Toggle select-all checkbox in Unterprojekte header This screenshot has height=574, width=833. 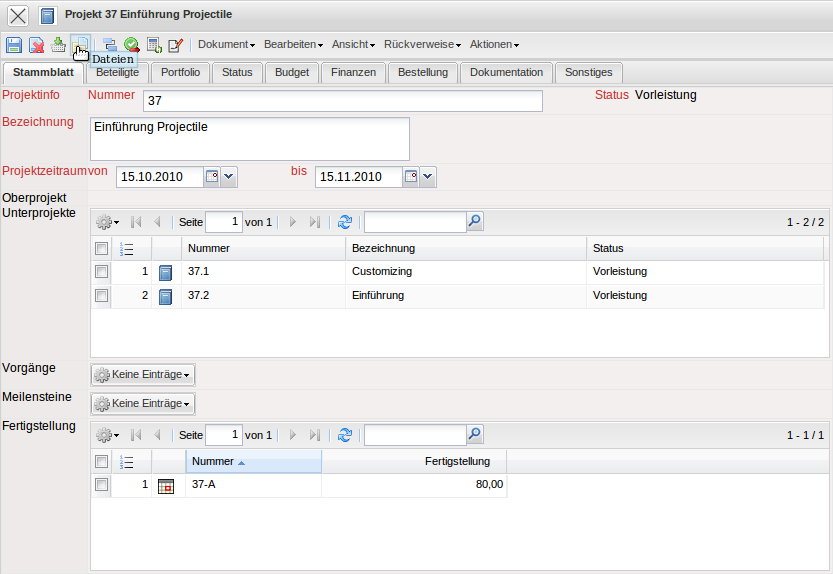coord(101,248)
